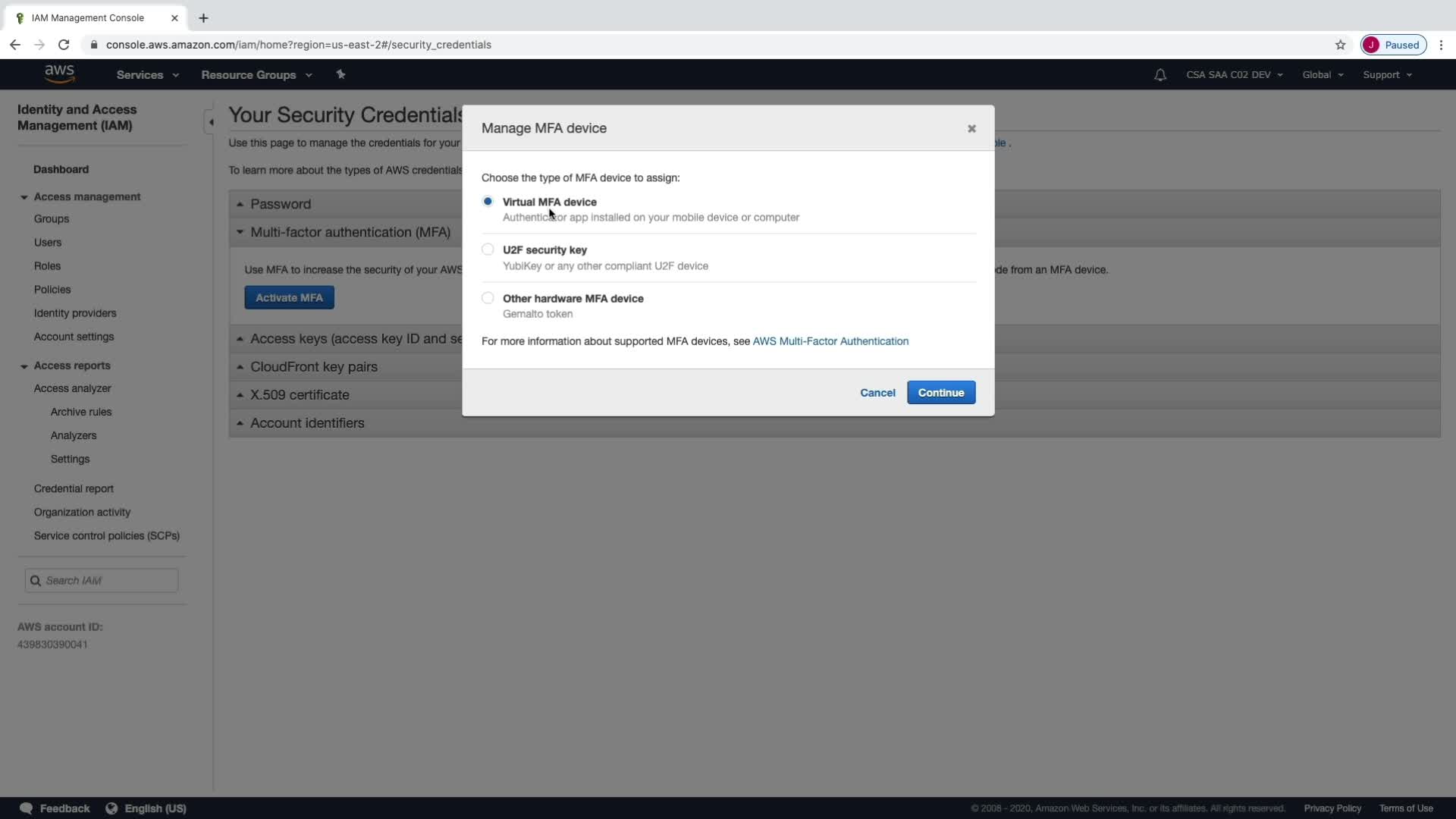Open the AWS Multi-Factor Authentication link
Image resolution: width=1456 pixels, height=819 pixels.
(830, 341)
